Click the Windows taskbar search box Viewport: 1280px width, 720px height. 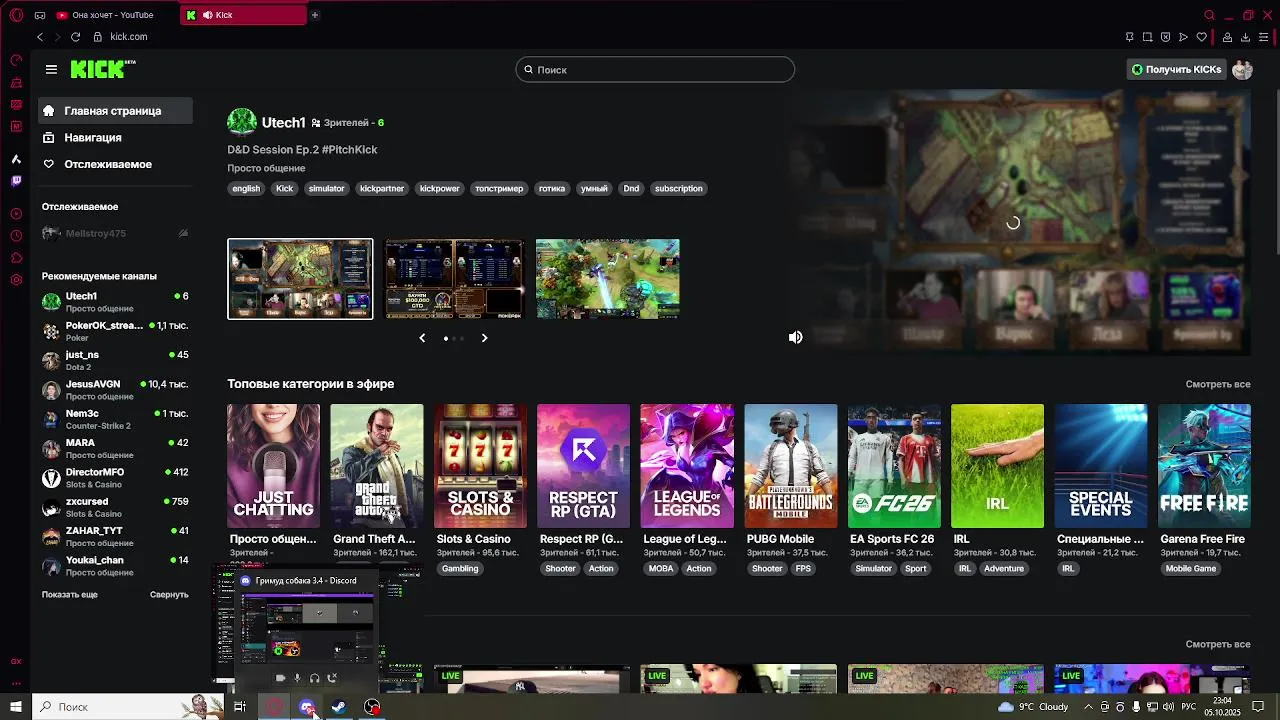(x=130, y=707)
